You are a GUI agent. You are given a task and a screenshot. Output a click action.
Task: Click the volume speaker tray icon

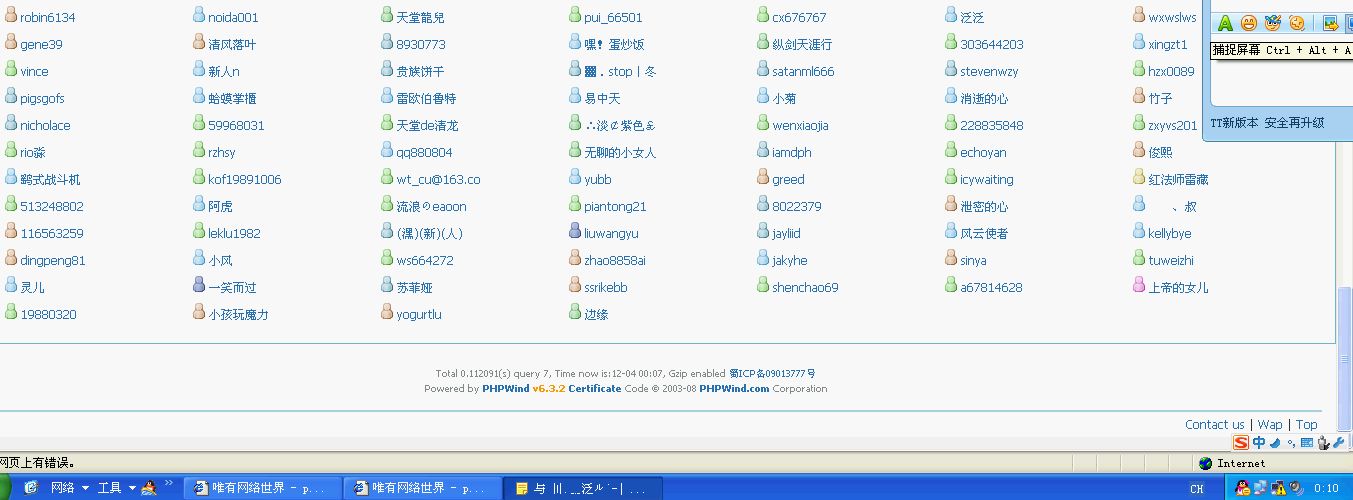click(1296, 488)
